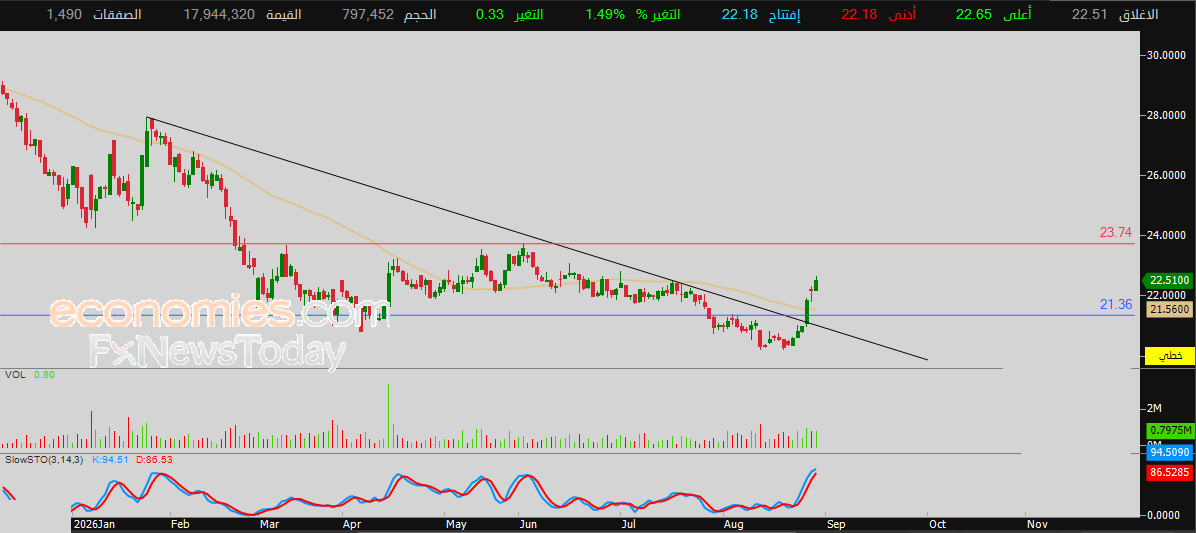Click the SlowSTO(3,14,3) indicator label

pyautogui.click(x=43, y=460)
